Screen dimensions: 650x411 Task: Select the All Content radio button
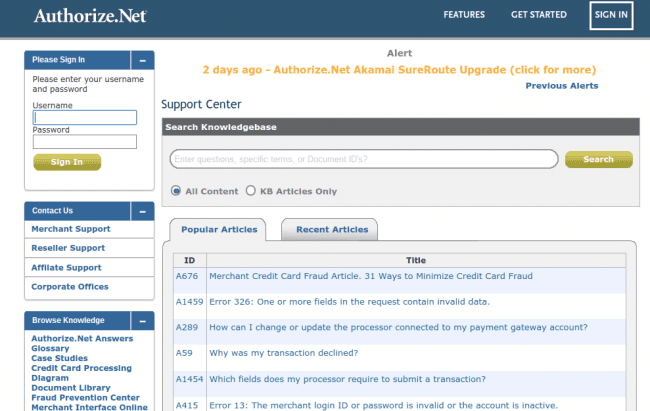pyautogui.click(x=177, y=191)
